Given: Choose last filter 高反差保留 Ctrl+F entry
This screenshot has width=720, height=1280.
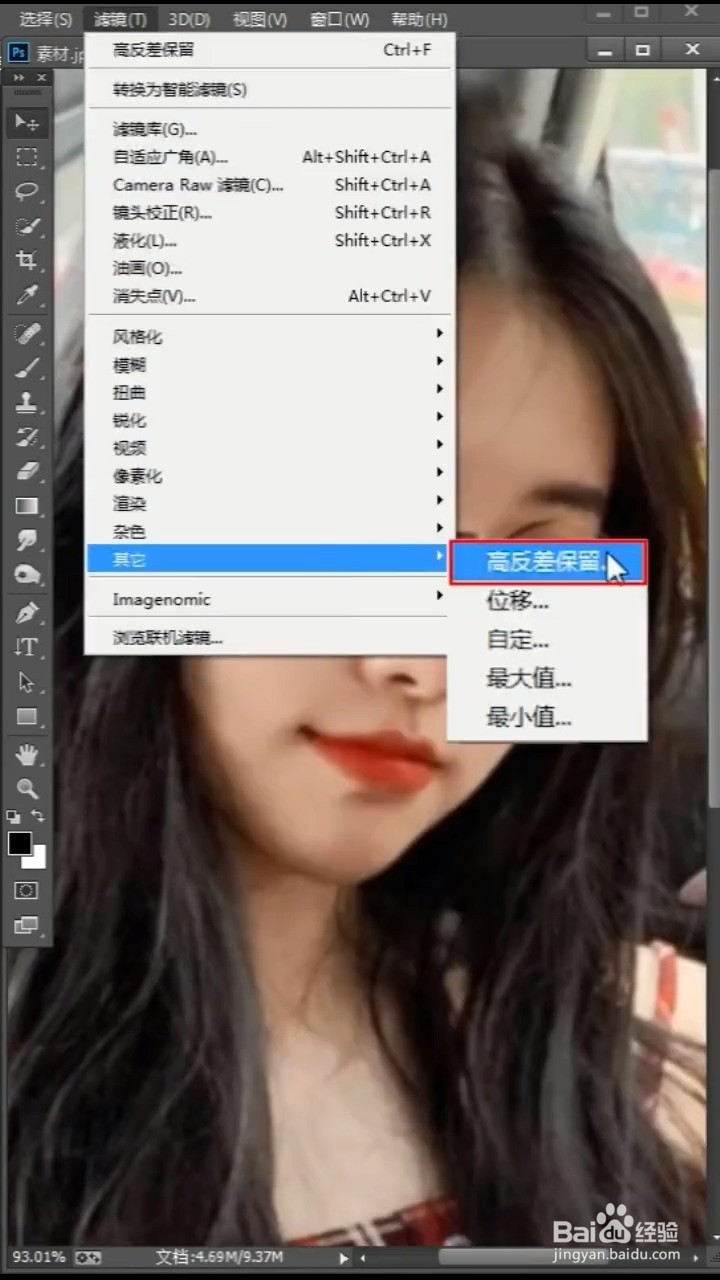Looking at the screenshot, I should pyautogui.click(x=270, y=50).
